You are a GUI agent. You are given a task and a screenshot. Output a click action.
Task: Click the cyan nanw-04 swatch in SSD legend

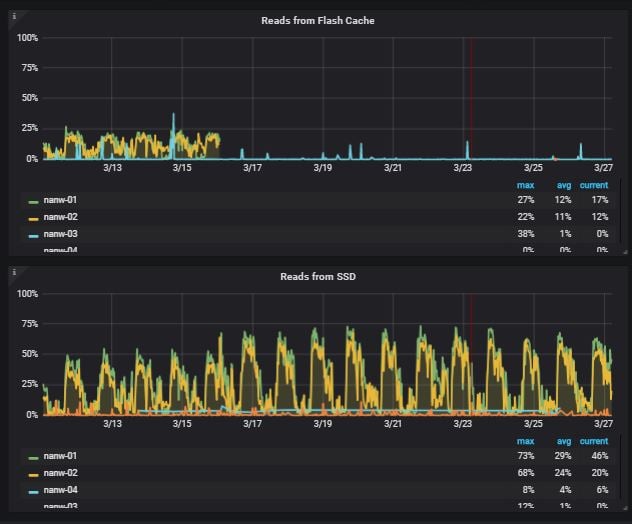point(33,492)
